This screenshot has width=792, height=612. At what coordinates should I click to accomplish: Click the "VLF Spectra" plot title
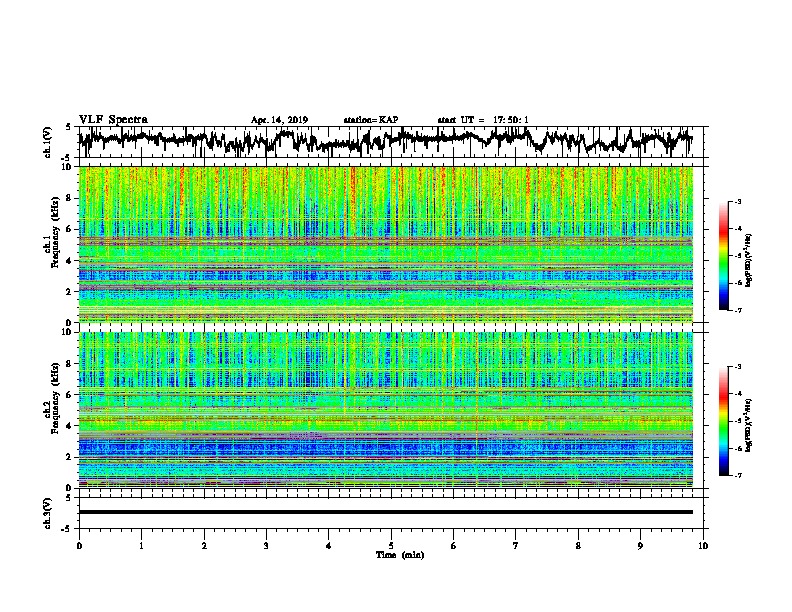pyautogui.click(x=113, y=120)
